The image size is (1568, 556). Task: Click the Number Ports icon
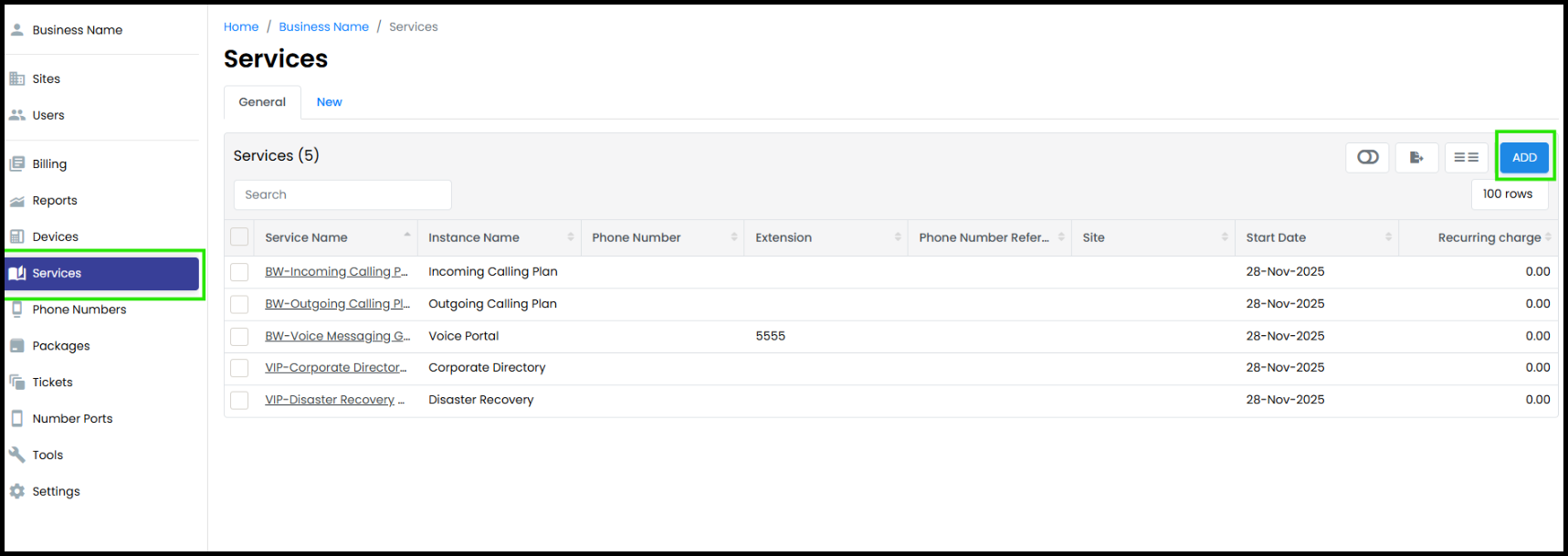(16, 418)
